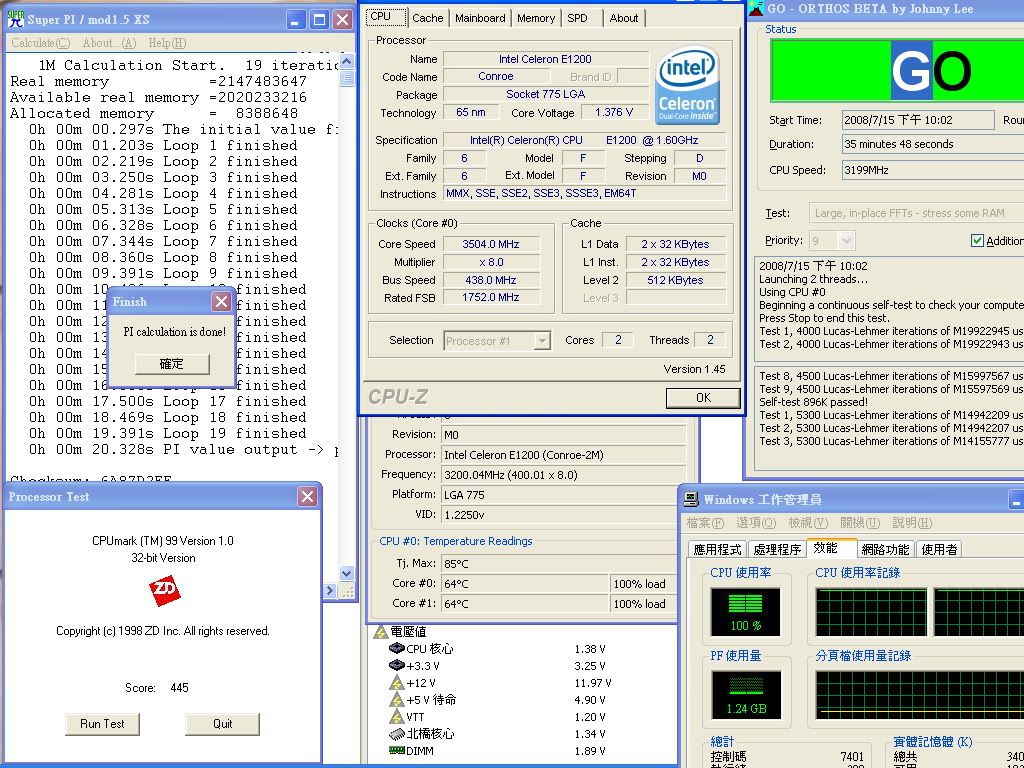Click the ORTHOS Duration field
Image resolution: width=1024 pixels, height=768 pixels.
pyautogui.click(x=933, y=144)
